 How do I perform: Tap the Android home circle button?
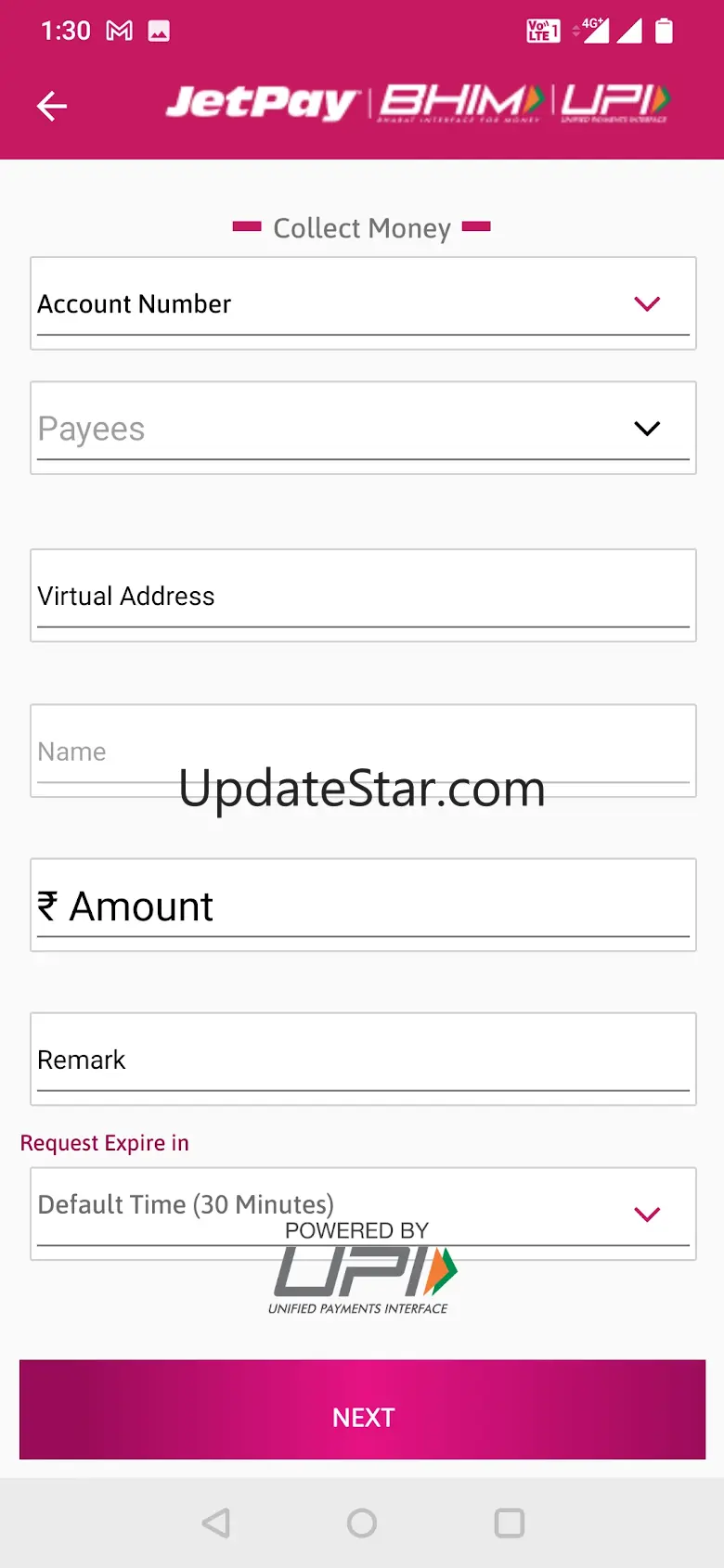[362, 1523]
